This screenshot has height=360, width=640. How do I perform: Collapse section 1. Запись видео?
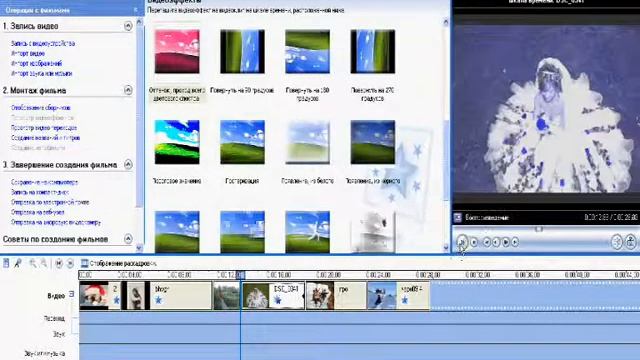click(x=128, y=26)
